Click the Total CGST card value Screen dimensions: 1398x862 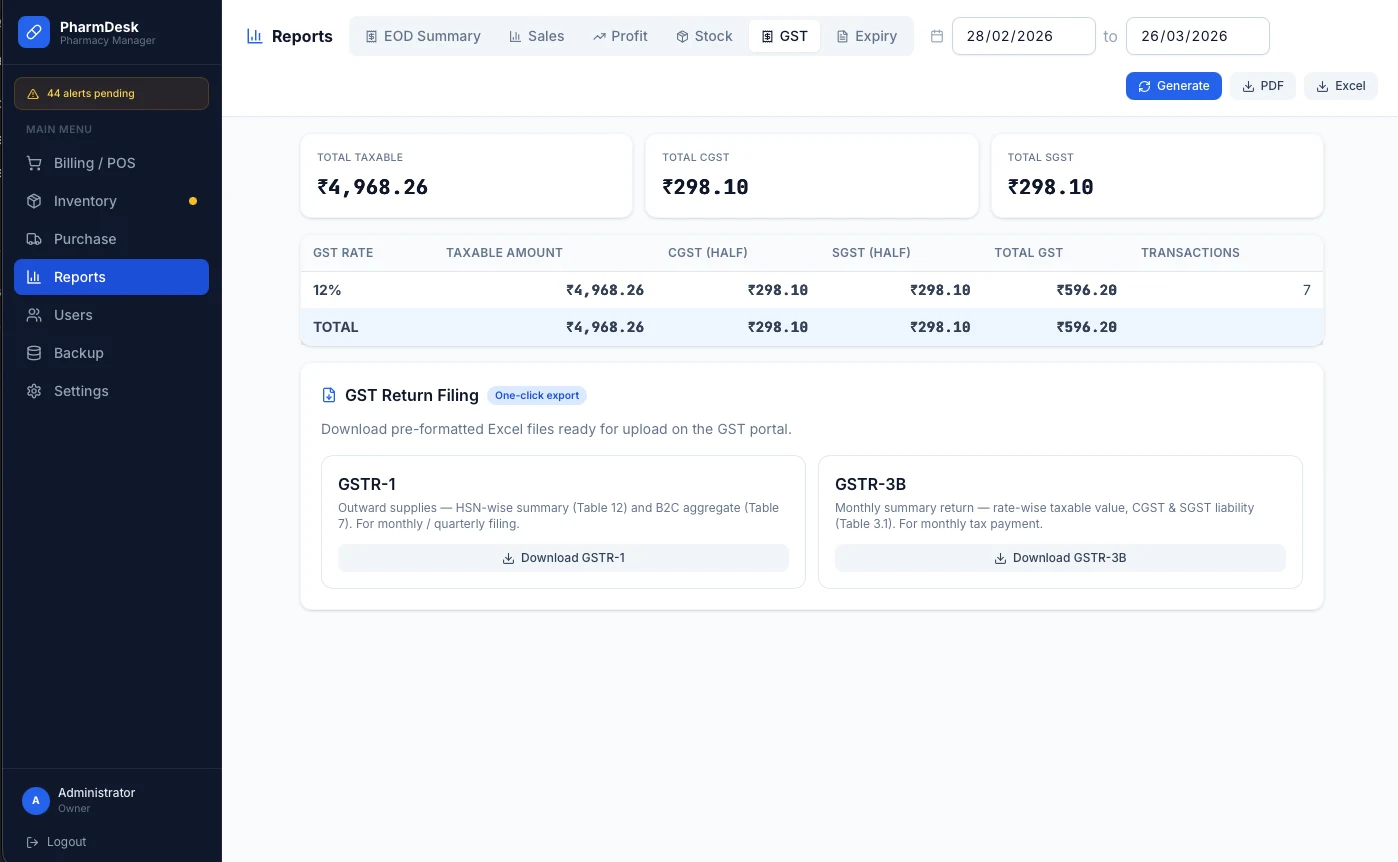pyautogui.click(x=706, y=187)
